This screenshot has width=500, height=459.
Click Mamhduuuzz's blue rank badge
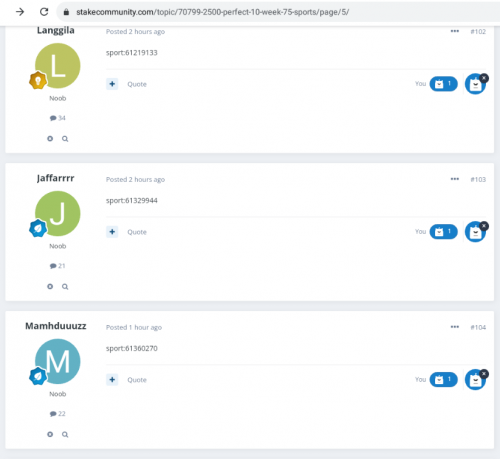pos(38,376)
